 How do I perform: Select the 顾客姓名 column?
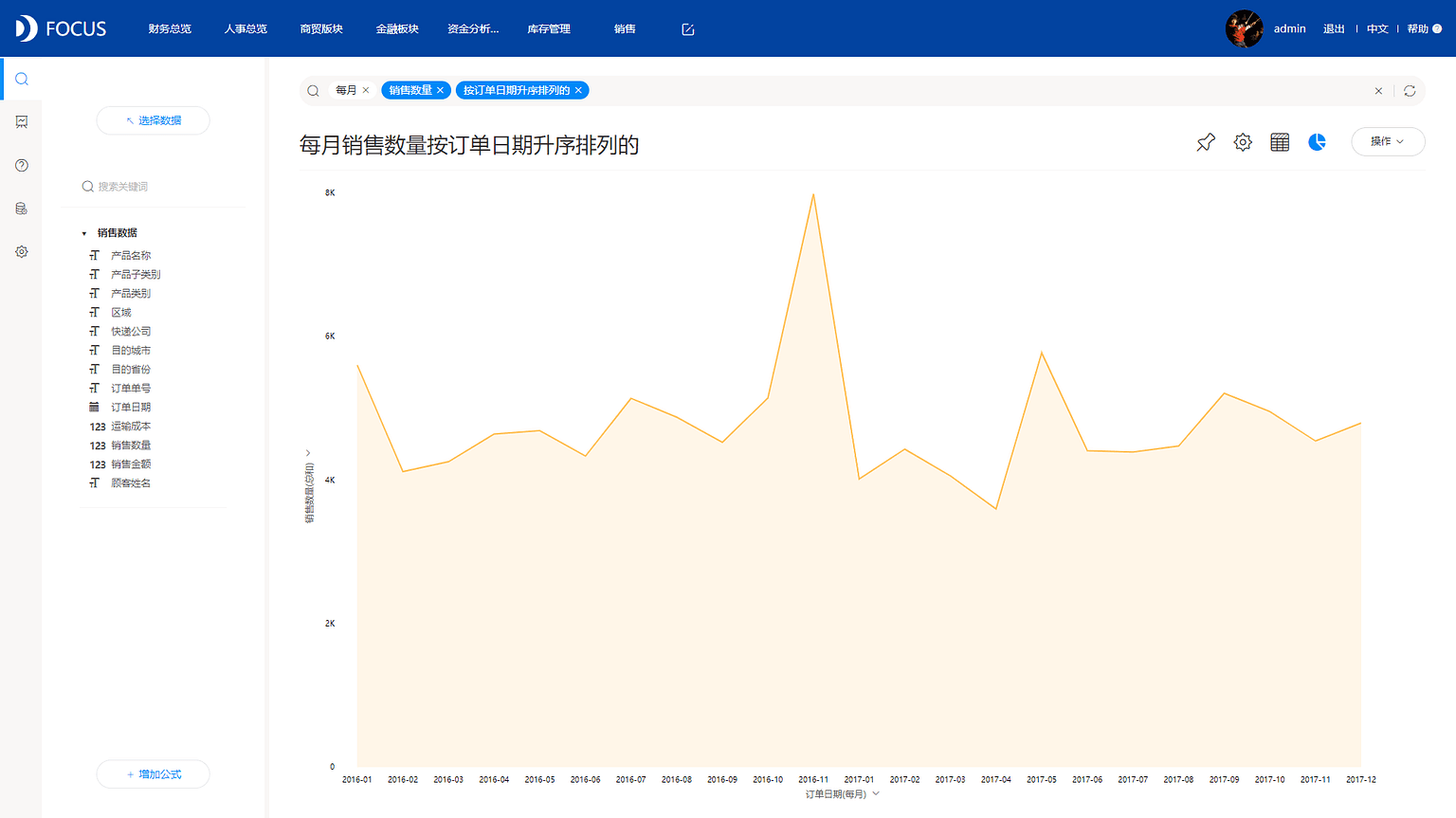[131, 483]
